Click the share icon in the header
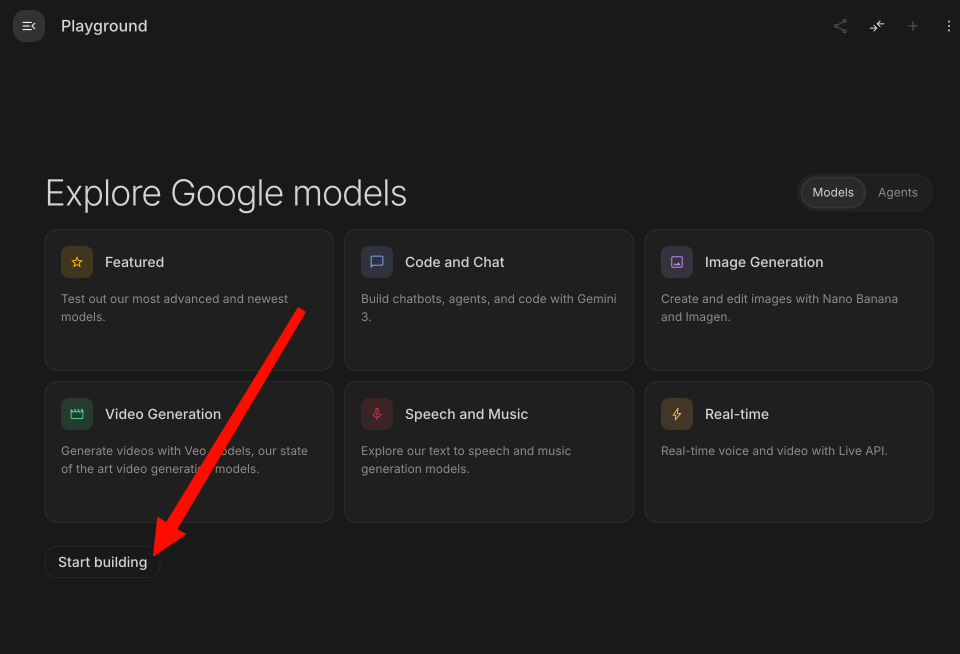960x654 pixels. click(x=840, y=26)
